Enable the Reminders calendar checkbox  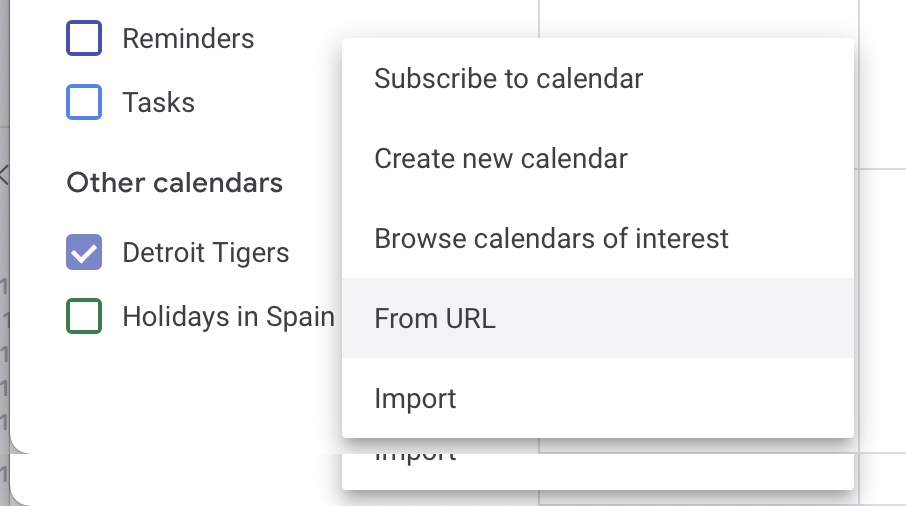point(84,38)
